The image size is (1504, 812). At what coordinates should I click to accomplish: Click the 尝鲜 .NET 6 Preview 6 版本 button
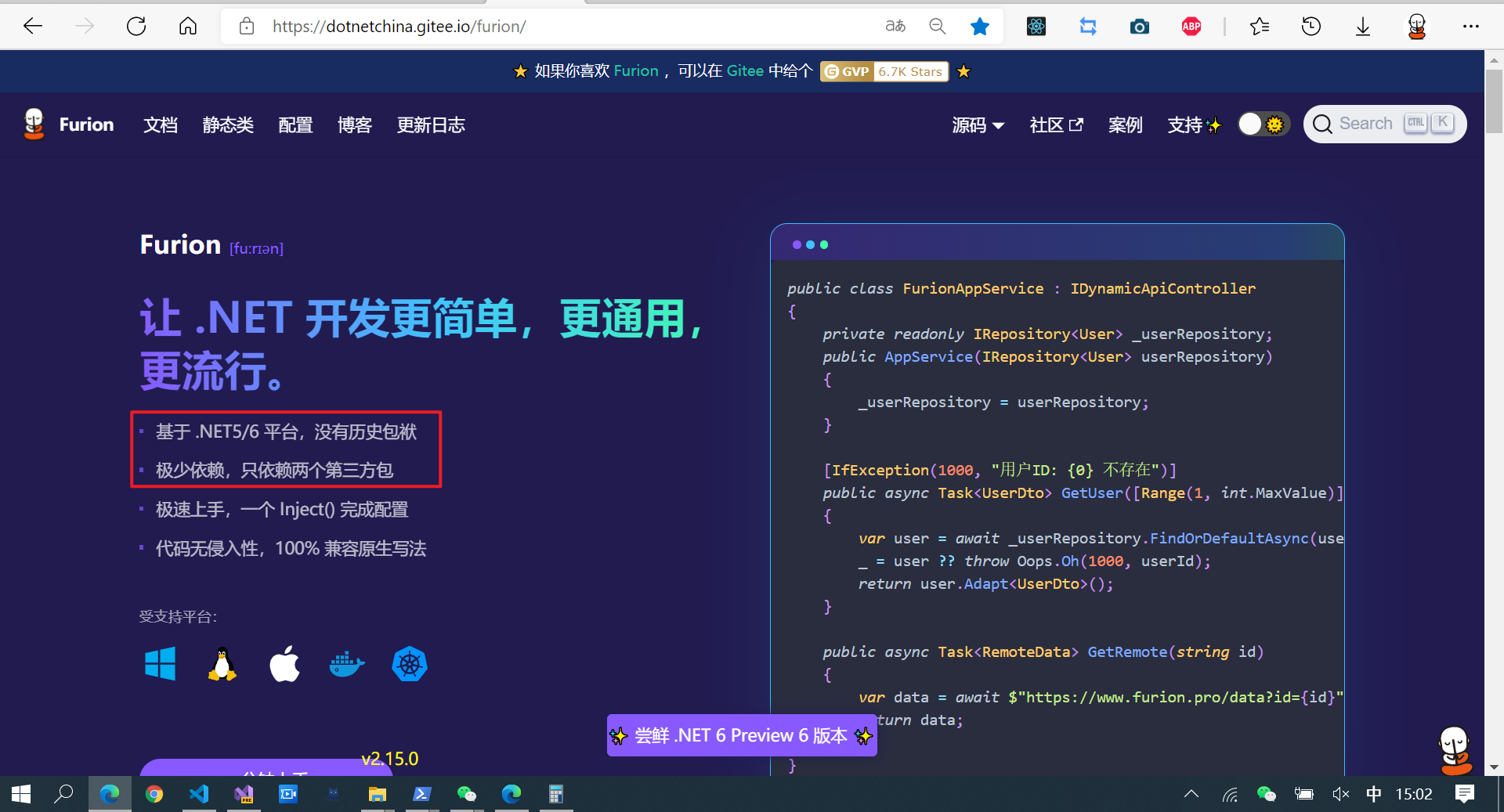click(741, 735)
